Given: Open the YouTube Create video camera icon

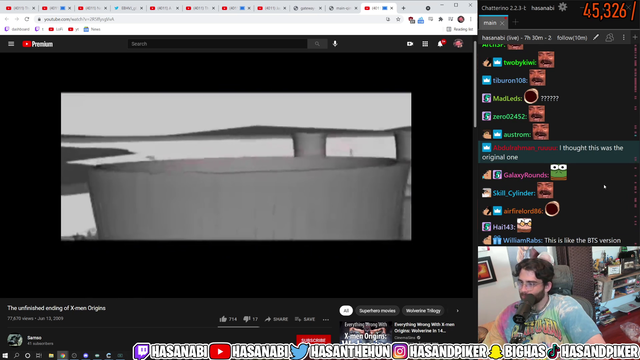Looking at the screenshot, I should point(410,44).
